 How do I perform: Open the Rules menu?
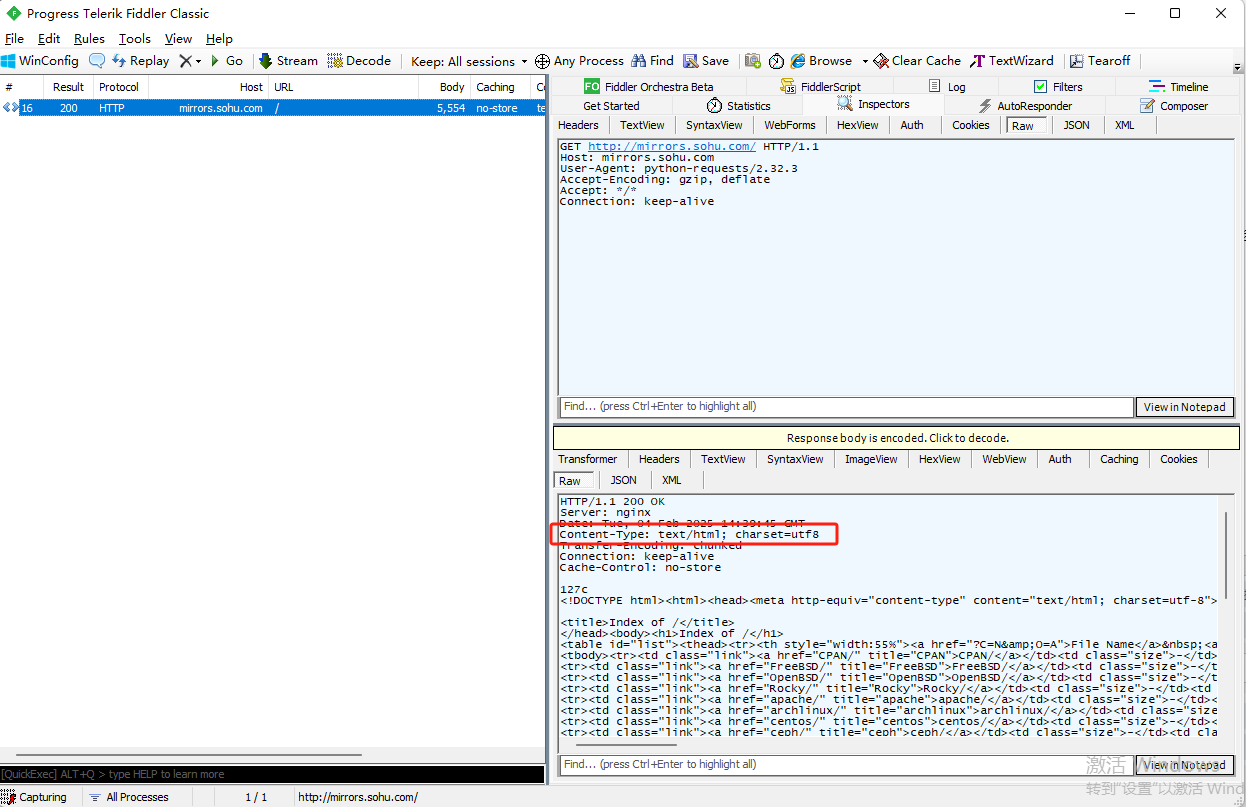[x=89, y=39]
